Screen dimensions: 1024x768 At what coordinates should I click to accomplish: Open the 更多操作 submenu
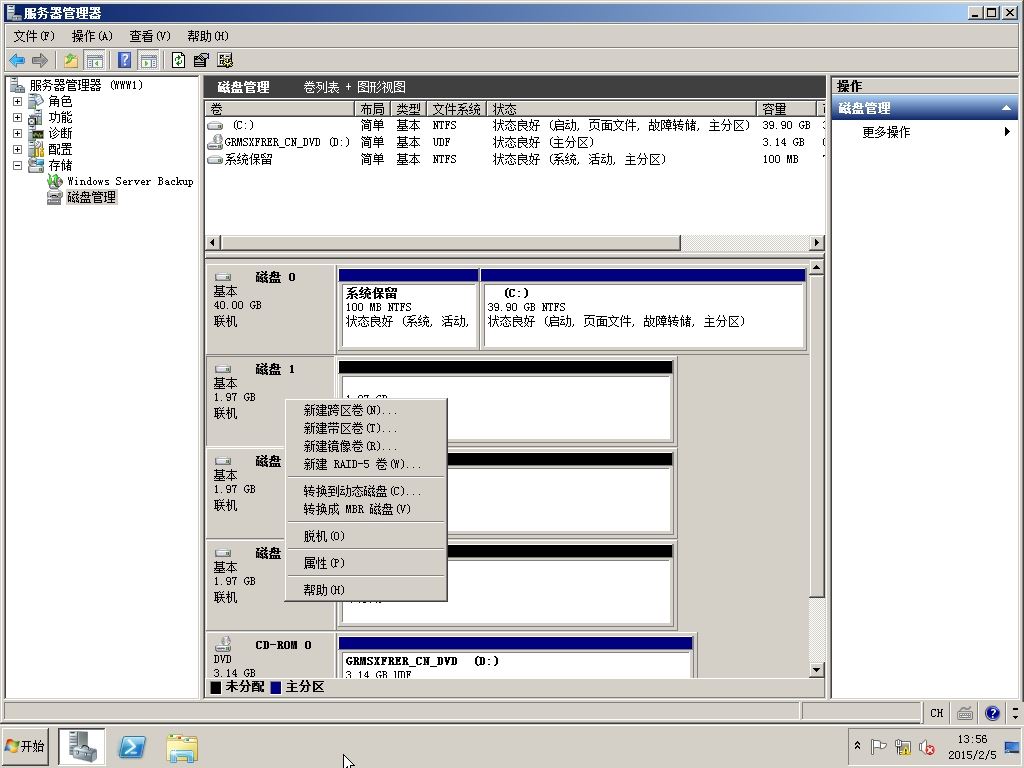[924, 133]
